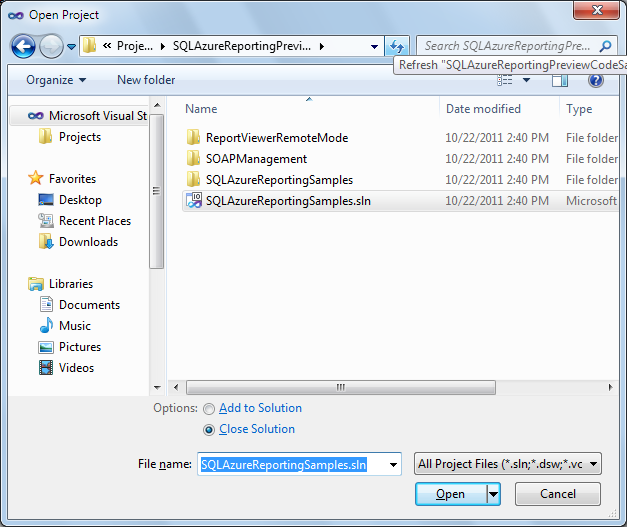Toggle the preview pane icon

click(x=560, y=80)
